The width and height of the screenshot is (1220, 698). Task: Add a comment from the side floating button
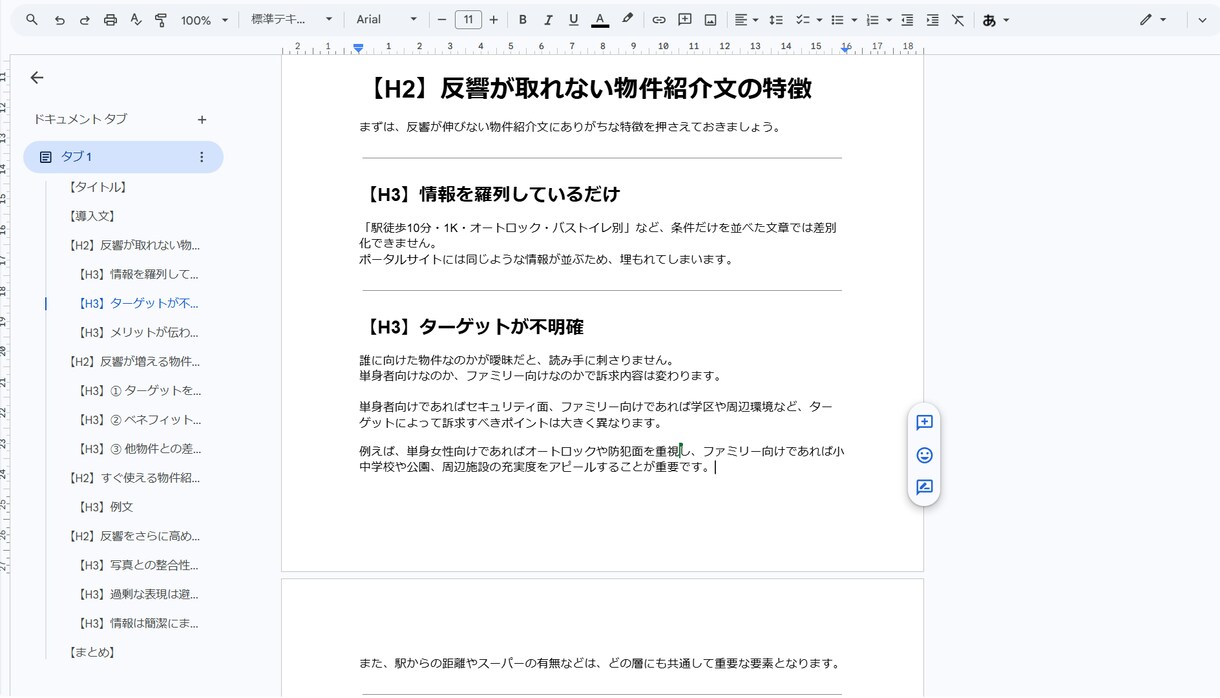pos(924,423)
